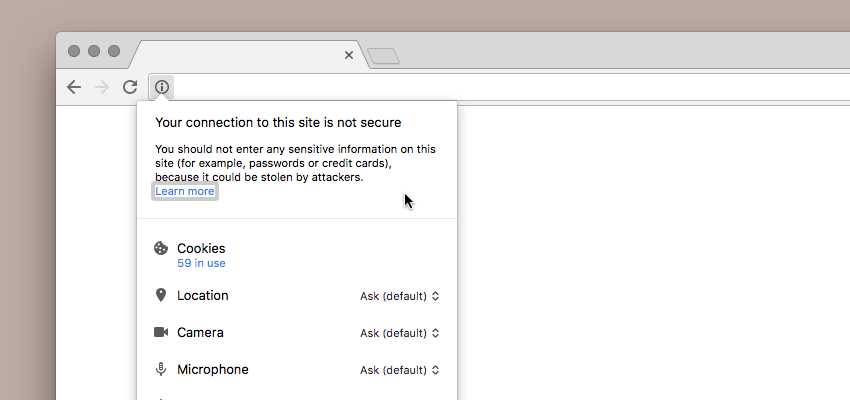This screenshot has width=850, height=400.
Task: Focus the empty address bar
Action: [x=510, y=87]
